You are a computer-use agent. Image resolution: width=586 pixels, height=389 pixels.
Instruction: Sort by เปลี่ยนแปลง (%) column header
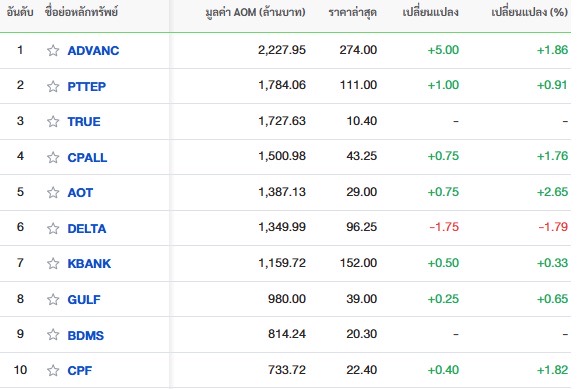coord(529,12)
